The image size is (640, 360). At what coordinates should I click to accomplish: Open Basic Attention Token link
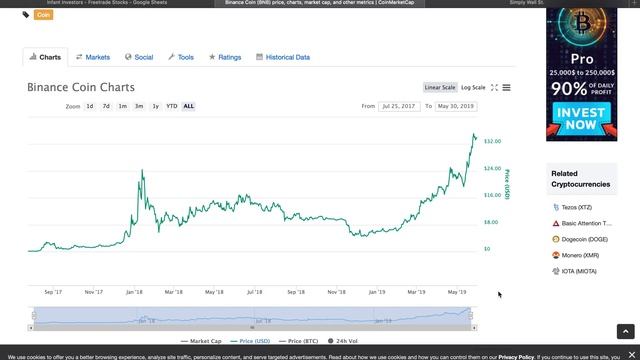tap(587, 223)
